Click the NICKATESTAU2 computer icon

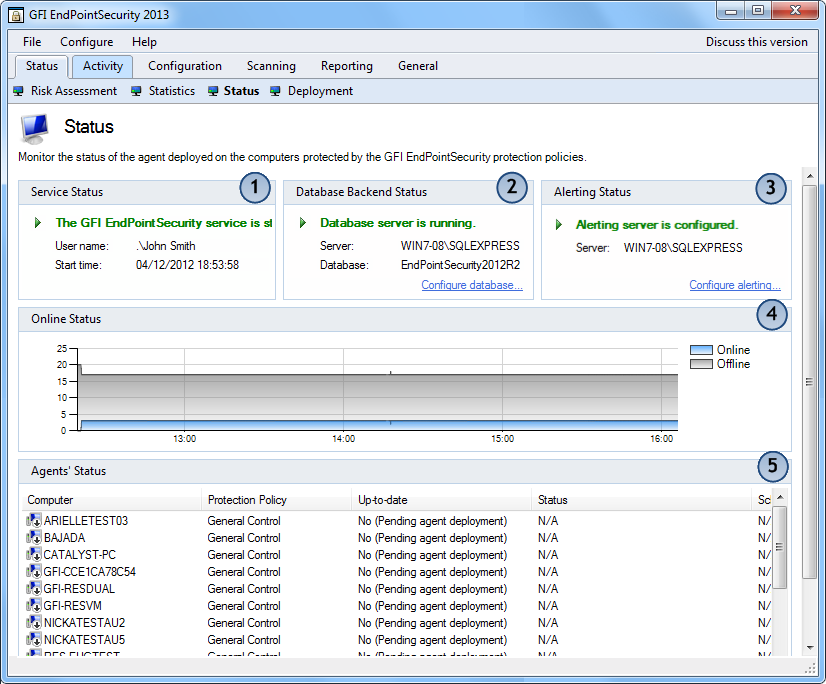click(34, 622)
